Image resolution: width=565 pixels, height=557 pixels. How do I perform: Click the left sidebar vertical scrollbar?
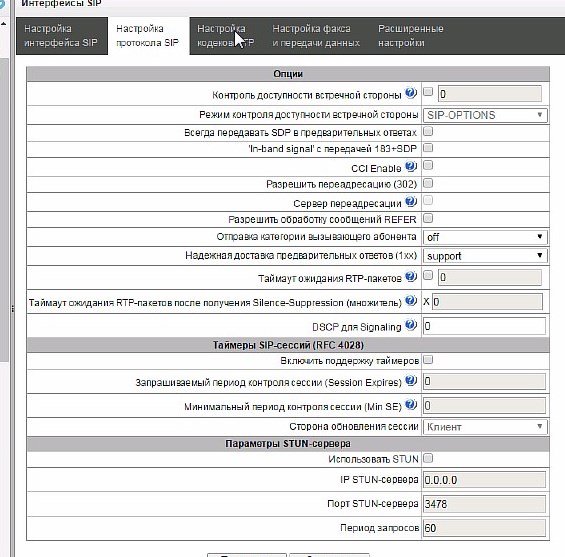(4, 209)
